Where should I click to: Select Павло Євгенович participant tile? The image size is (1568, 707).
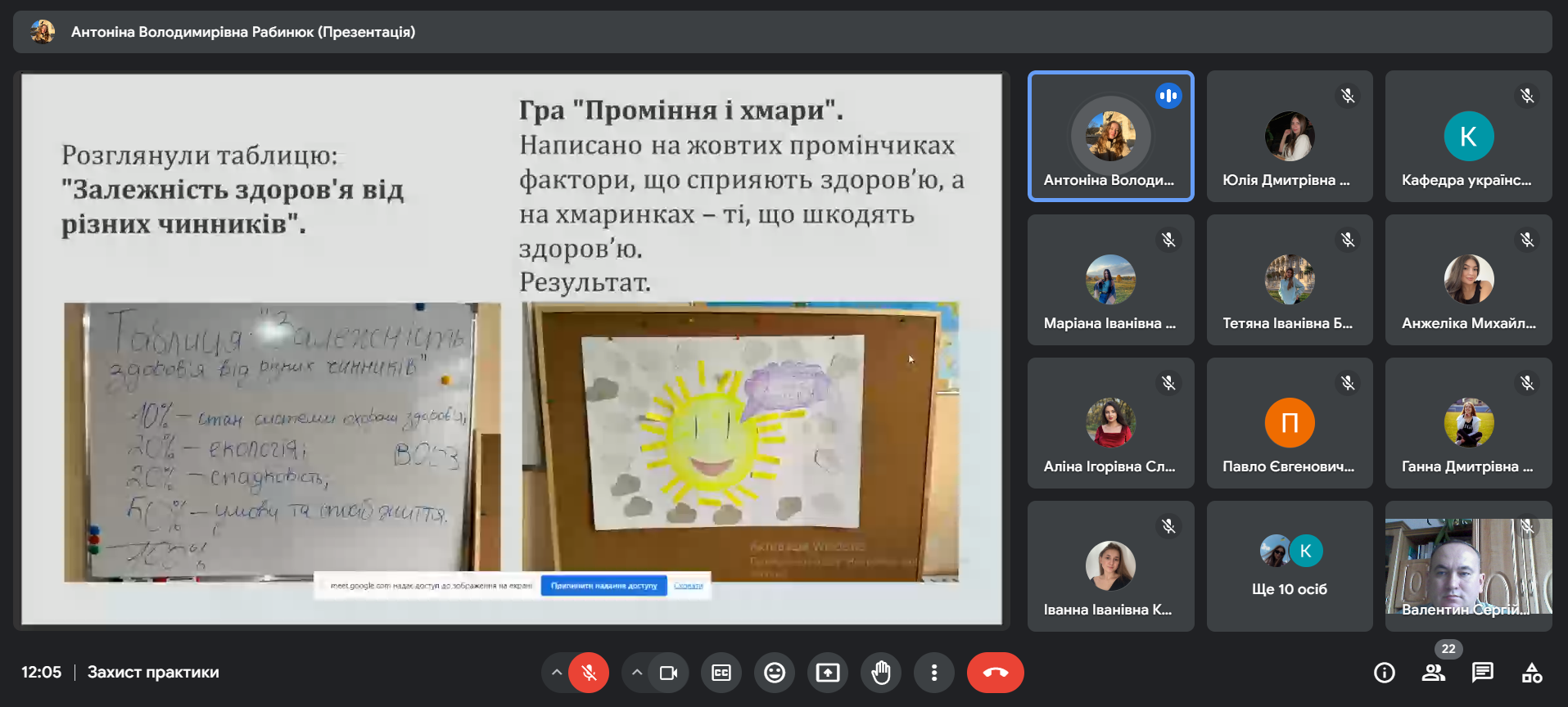pos(1290,423)
